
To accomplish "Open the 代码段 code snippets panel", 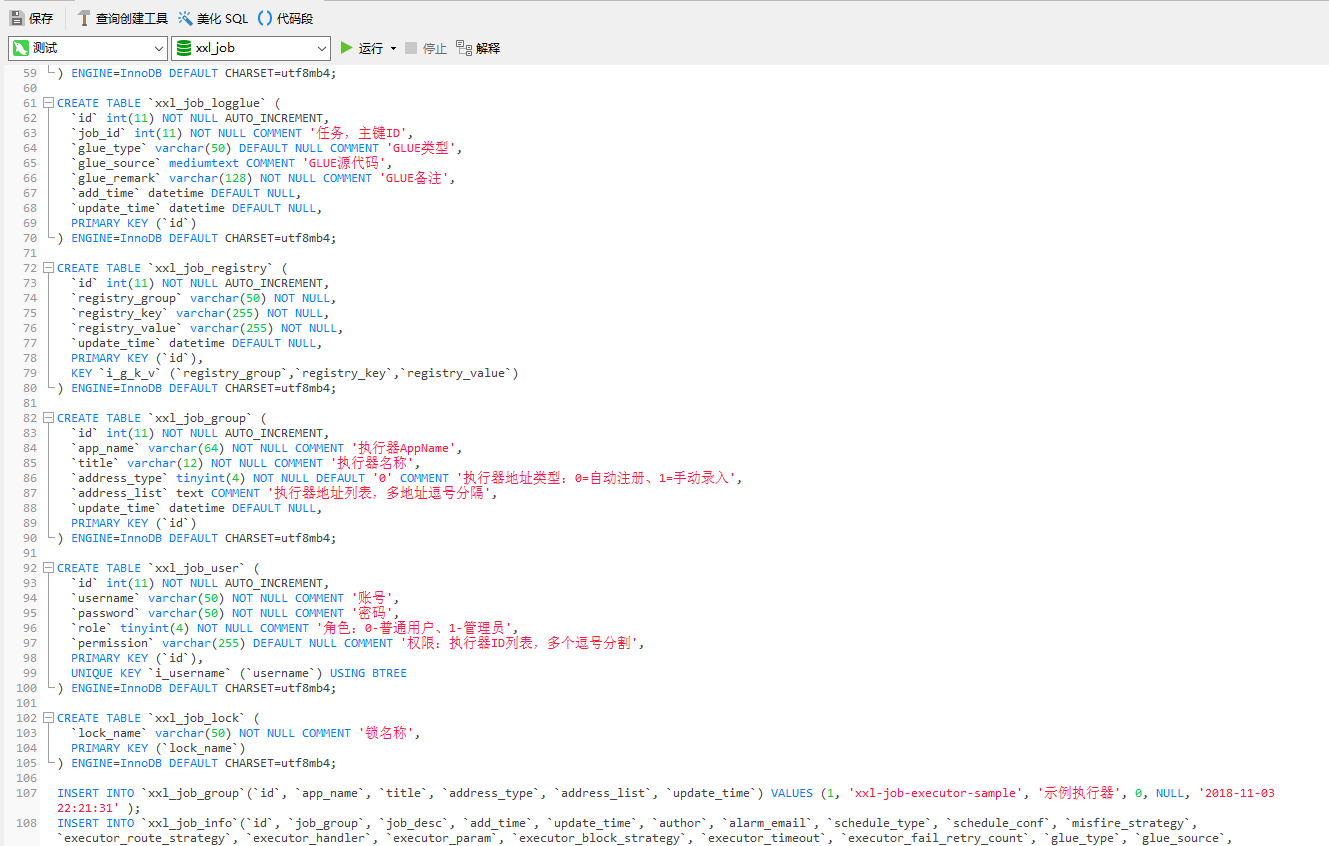I will click(285, 18).
